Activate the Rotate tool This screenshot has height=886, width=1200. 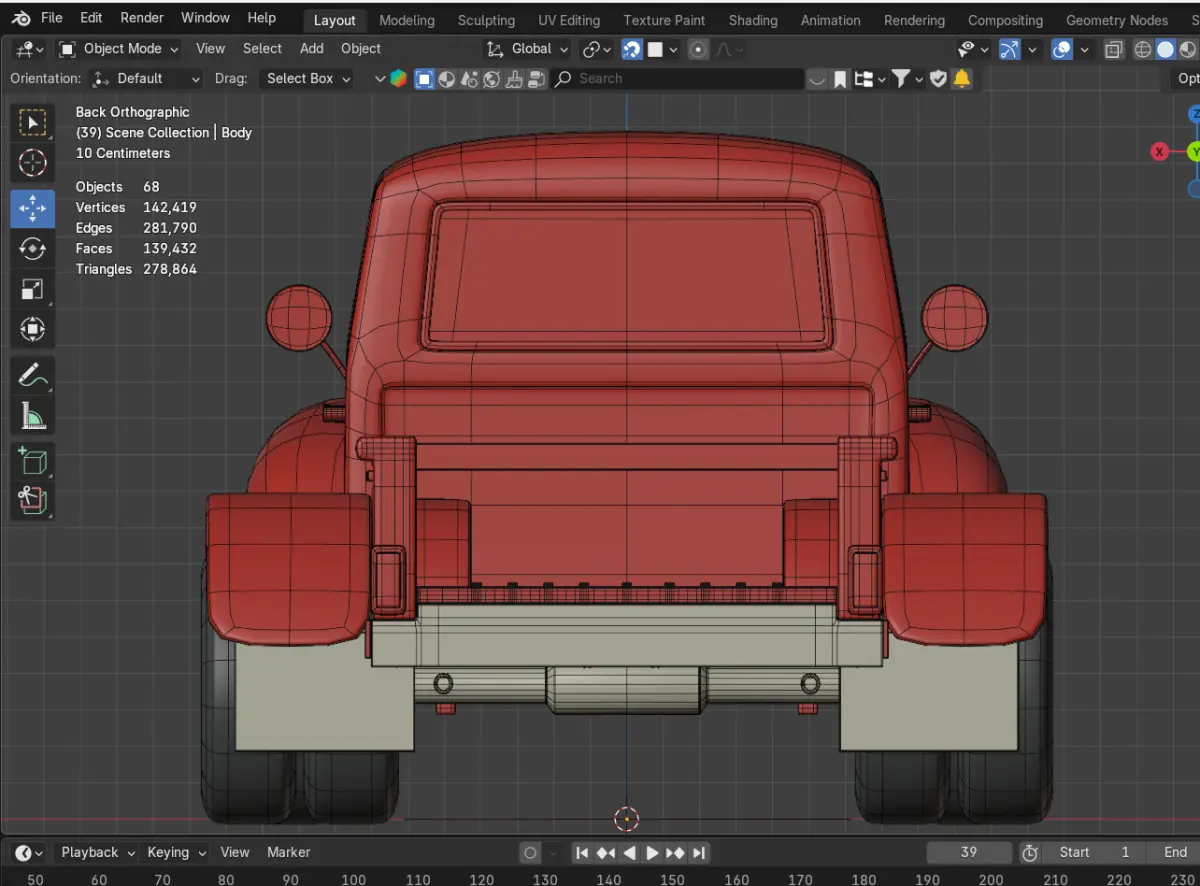point(33,248)
